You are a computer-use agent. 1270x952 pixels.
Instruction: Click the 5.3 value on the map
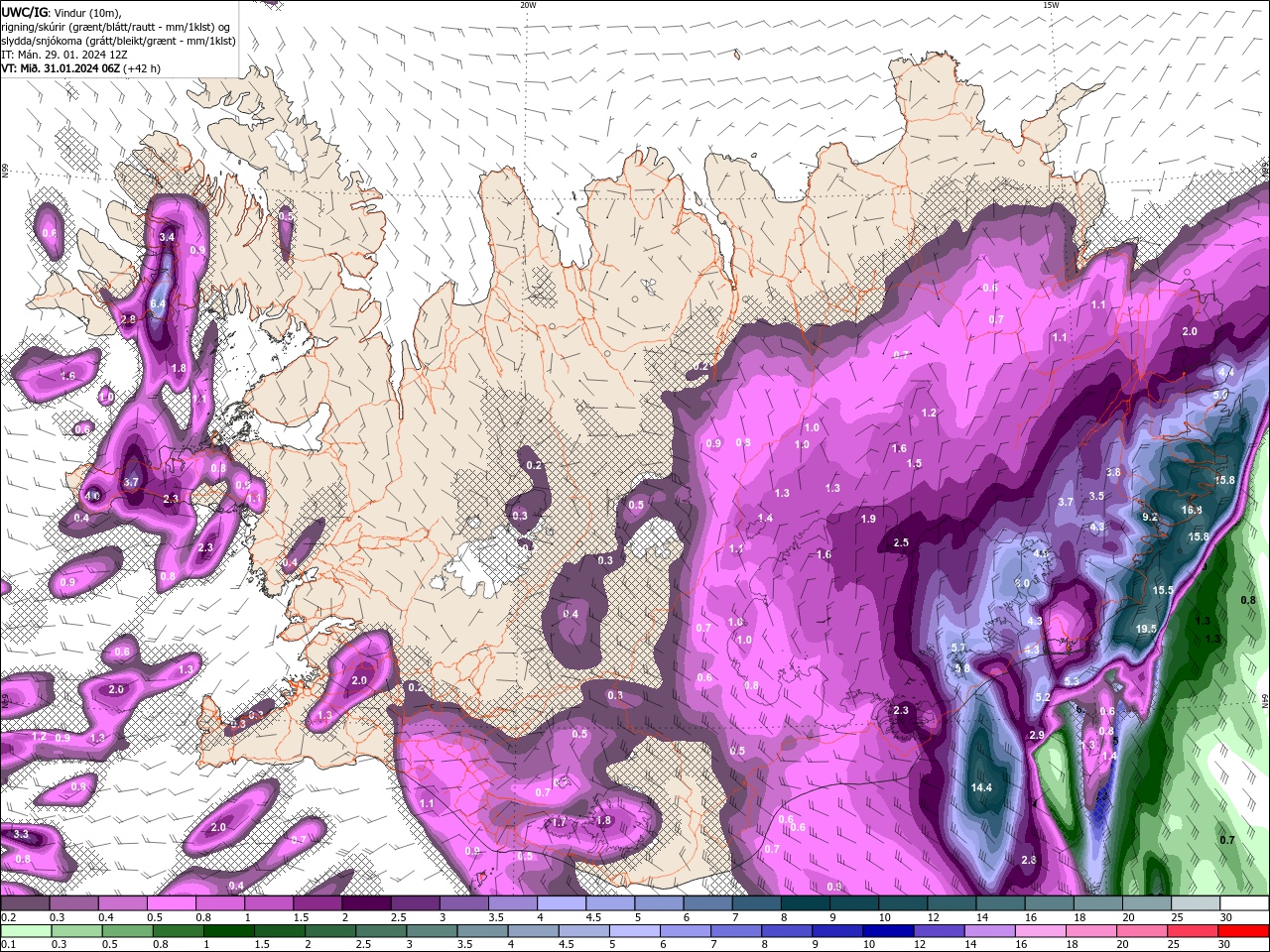tap(1072, 681)
